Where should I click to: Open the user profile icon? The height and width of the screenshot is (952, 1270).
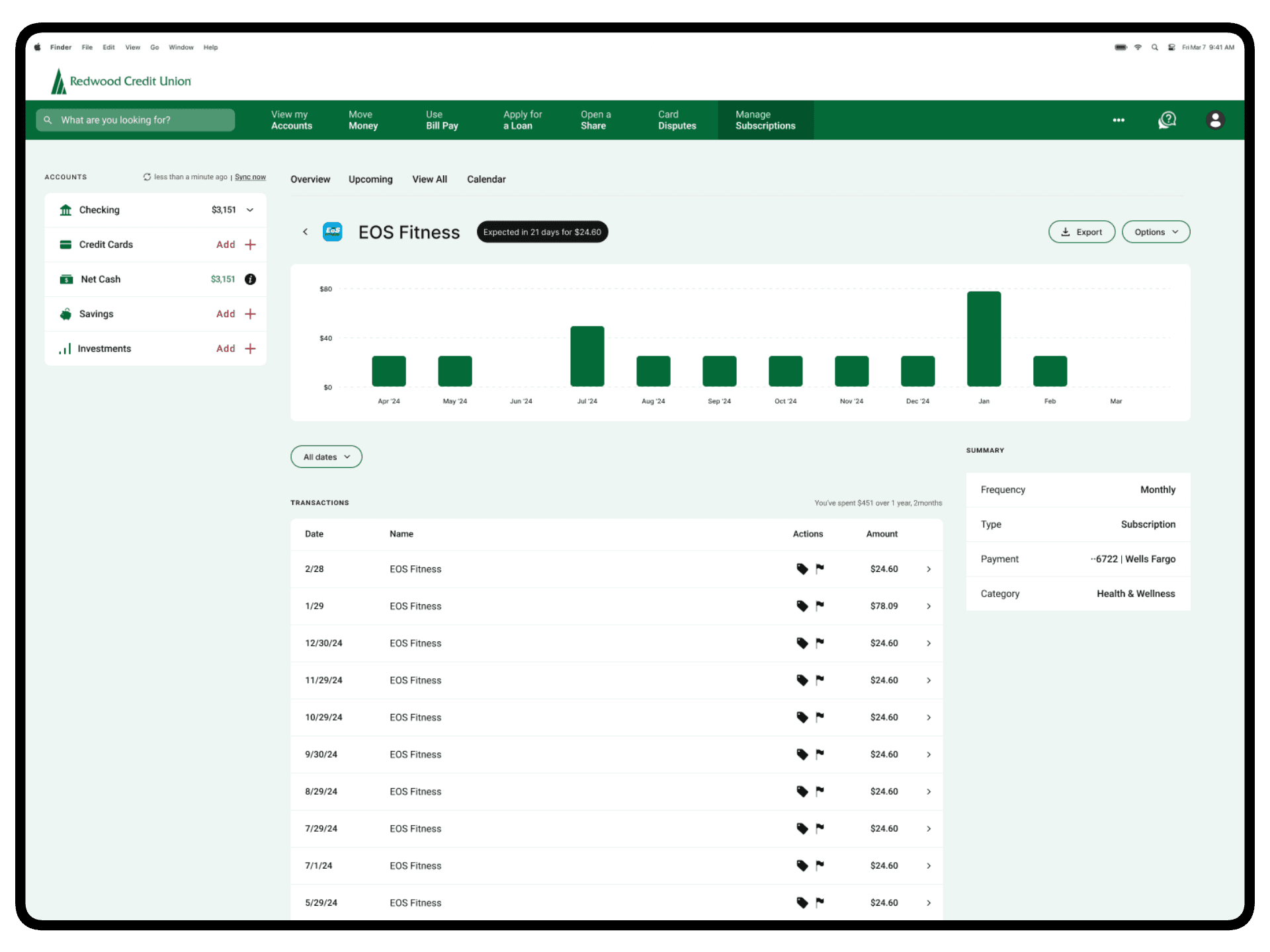coord(1214,120)
